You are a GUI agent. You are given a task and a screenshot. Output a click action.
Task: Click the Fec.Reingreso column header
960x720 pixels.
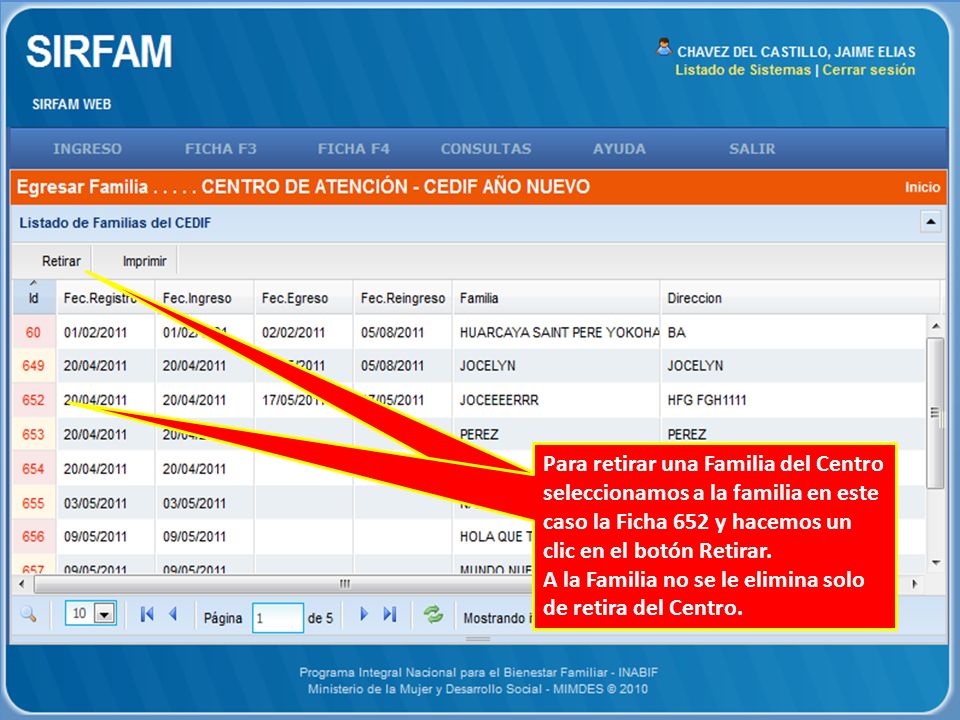pos(403,298)
